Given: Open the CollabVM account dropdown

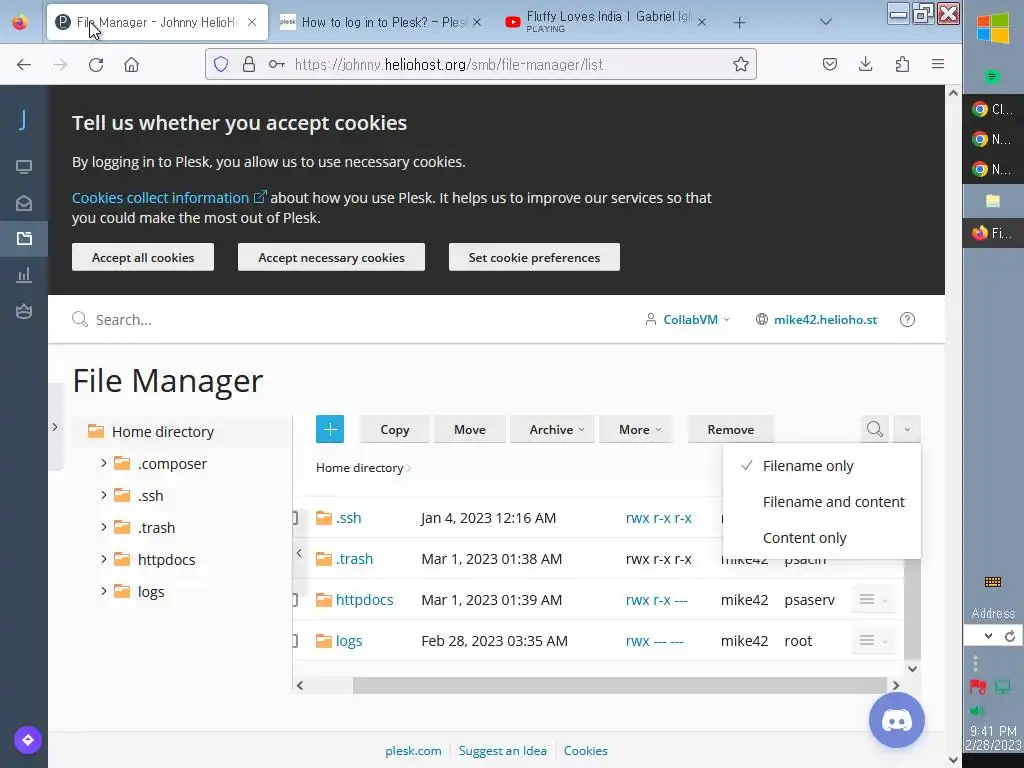Looking at the screenshot, I should tap(688, 319).
